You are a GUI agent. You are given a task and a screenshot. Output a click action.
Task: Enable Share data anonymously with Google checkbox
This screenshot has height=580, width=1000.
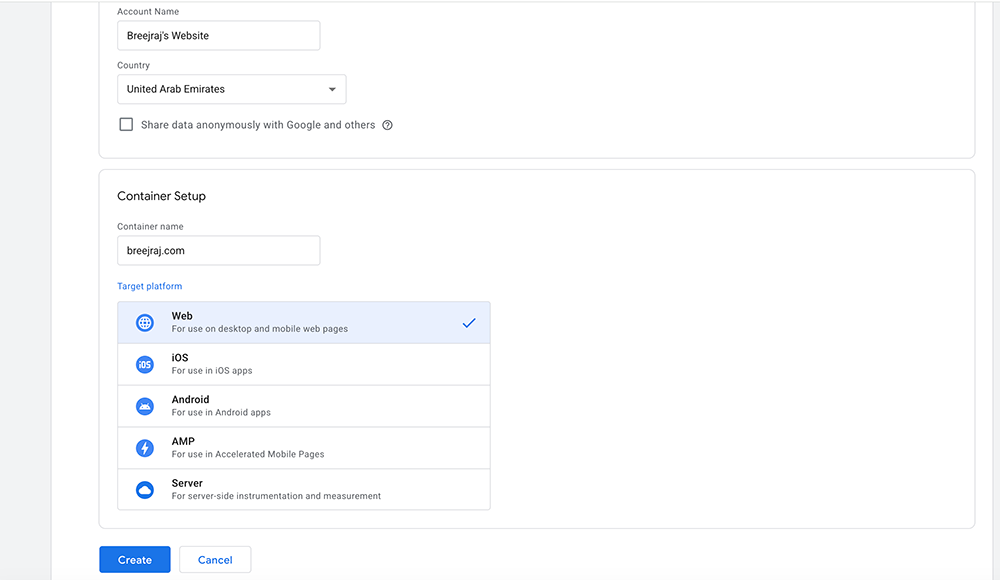(x=126, y=123)
